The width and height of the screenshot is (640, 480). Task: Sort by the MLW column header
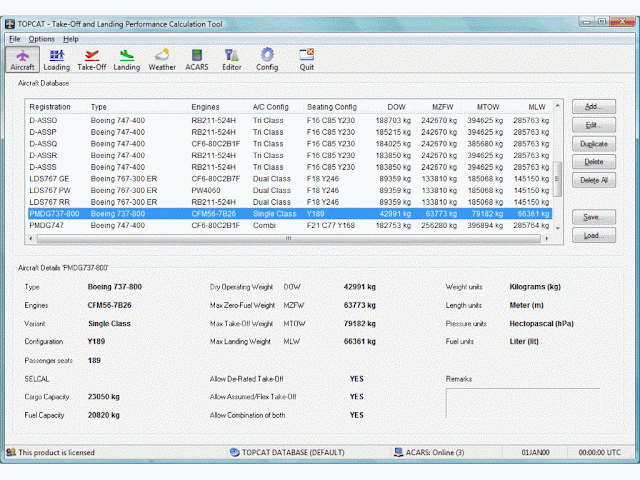point(537,107)
